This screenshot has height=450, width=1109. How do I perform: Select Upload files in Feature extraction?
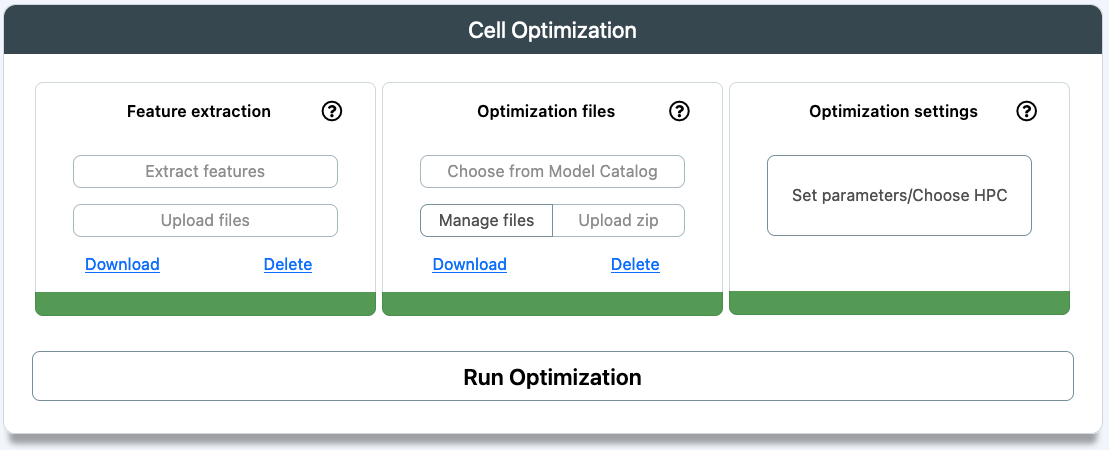click(205, 220)
